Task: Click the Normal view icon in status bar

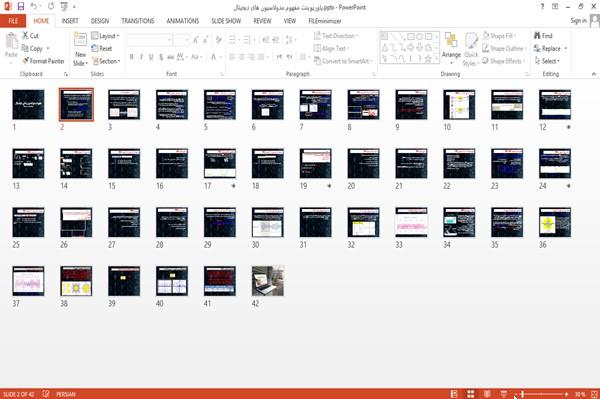Action: [x=454, y=394]
